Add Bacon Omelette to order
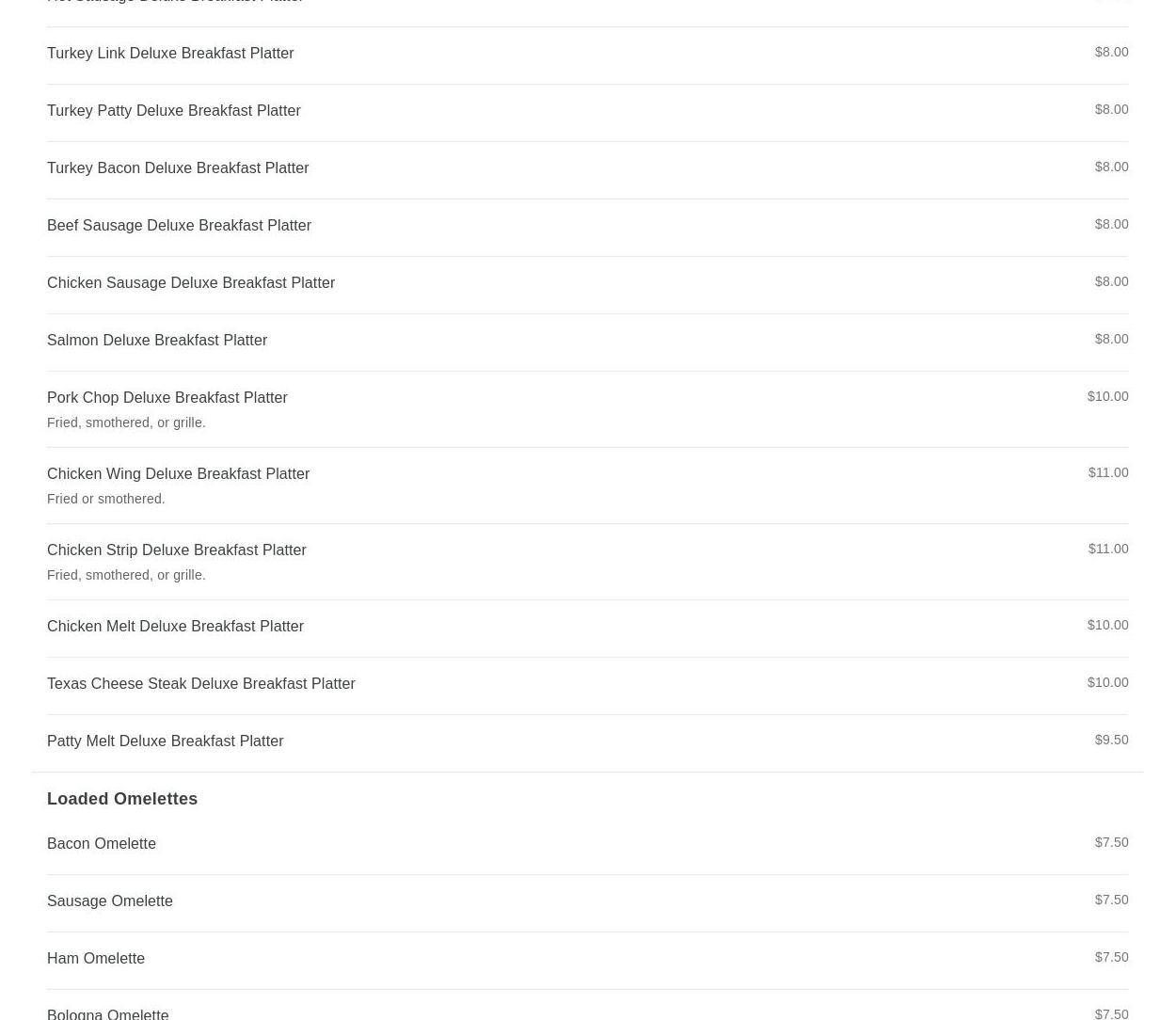This screenshot has width=1176, height=1020. coord(587,846)
